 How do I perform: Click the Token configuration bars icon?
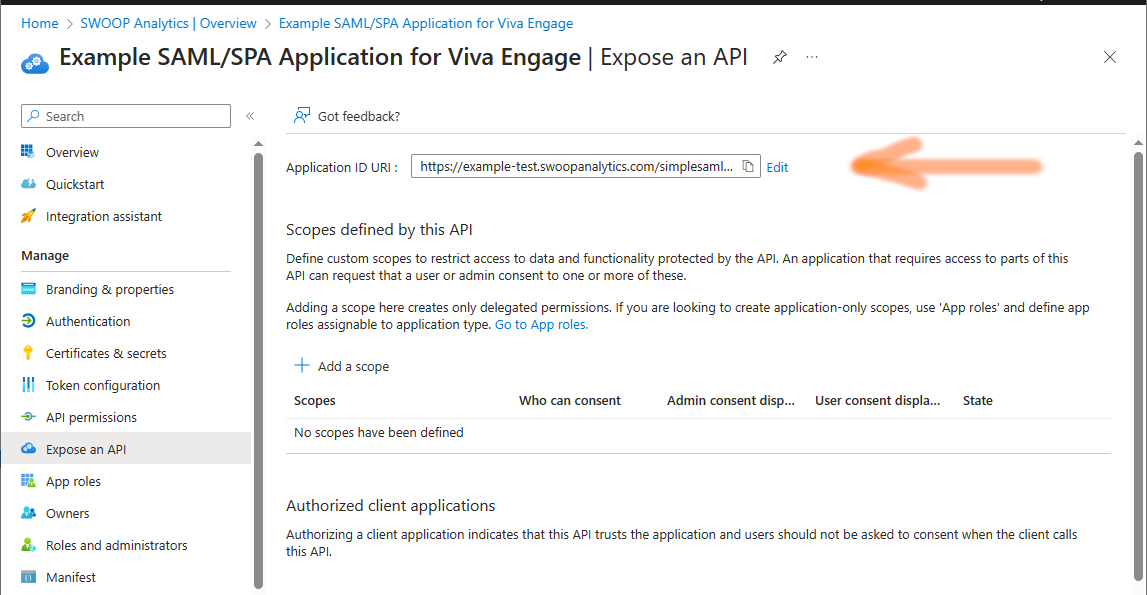point(28,385)
